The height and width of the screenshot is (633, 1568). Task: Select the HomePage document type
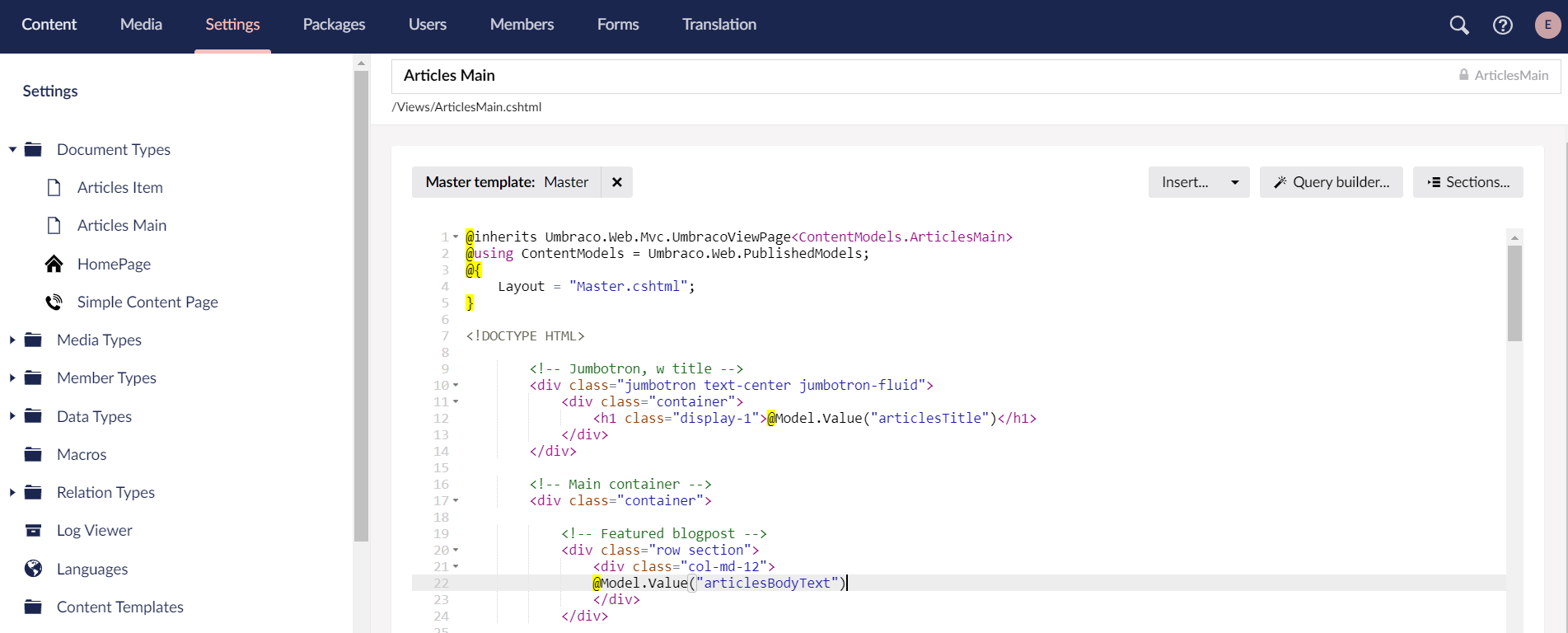click(x=114, y=264)
